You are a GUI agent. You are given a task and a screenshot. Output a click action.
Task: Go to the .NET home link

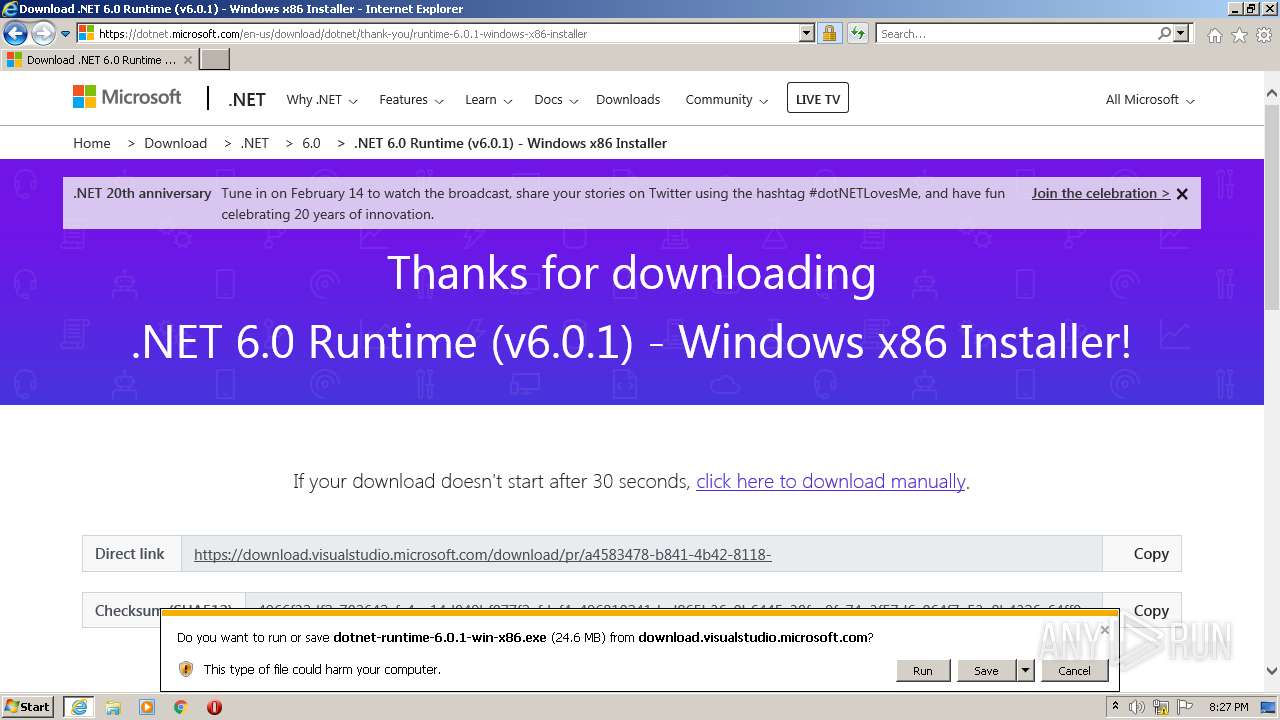[x=246, y=99]
